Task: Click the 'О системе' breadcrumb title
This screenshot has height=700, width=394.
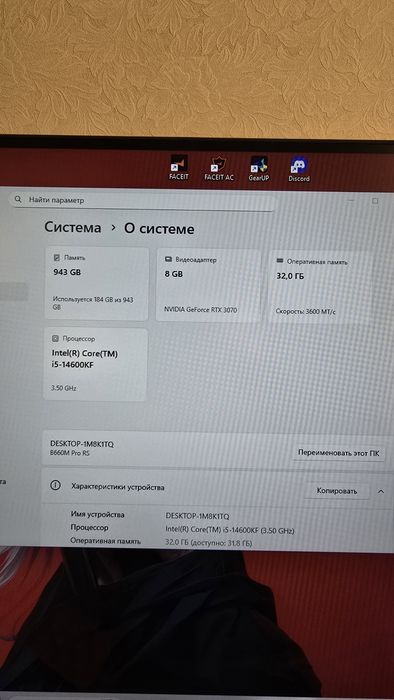Action: (159, 229)
